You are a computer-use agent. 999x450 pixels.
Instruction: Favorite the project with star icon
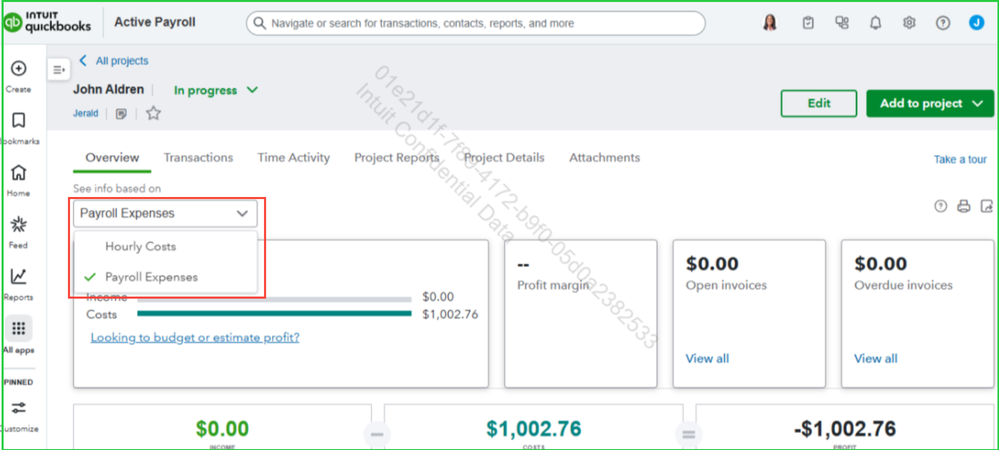point(153,114)
